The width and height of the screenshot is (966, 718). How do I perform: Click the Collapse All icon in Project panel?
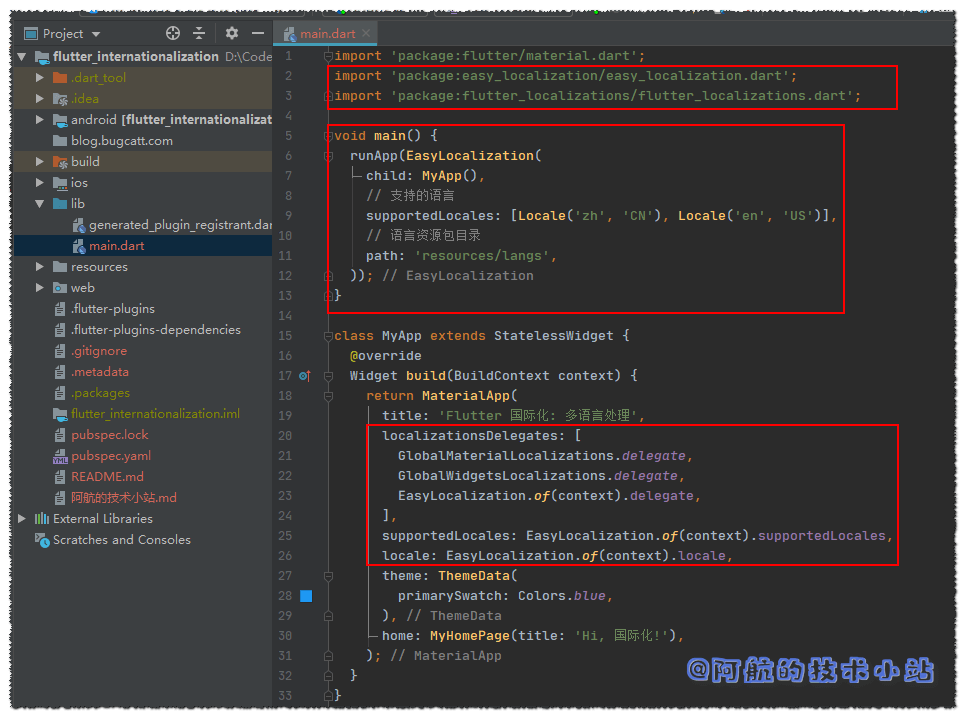coord(199,33)
